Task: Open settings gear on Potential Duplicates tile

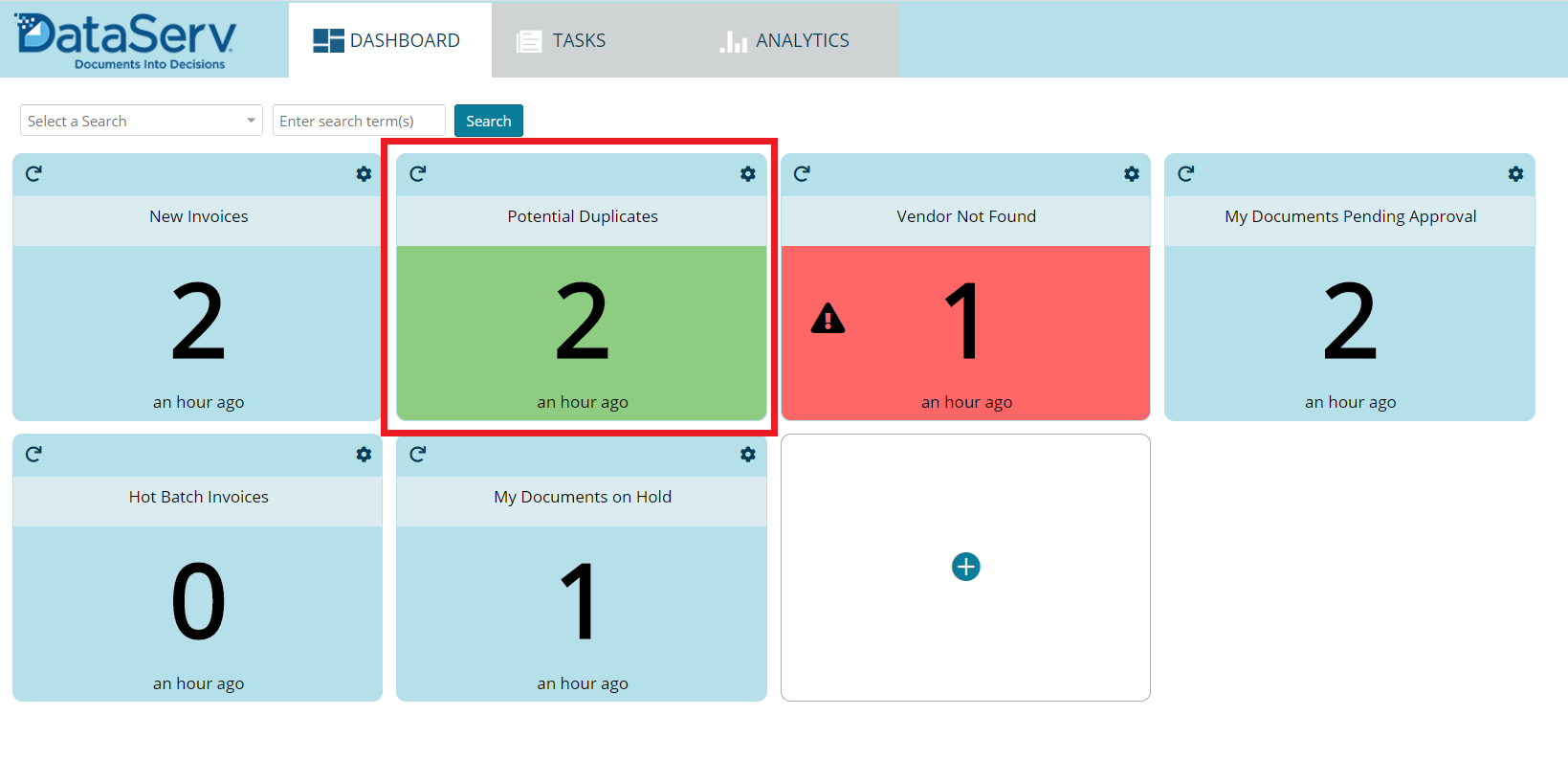Action: [x=748, y=173]
